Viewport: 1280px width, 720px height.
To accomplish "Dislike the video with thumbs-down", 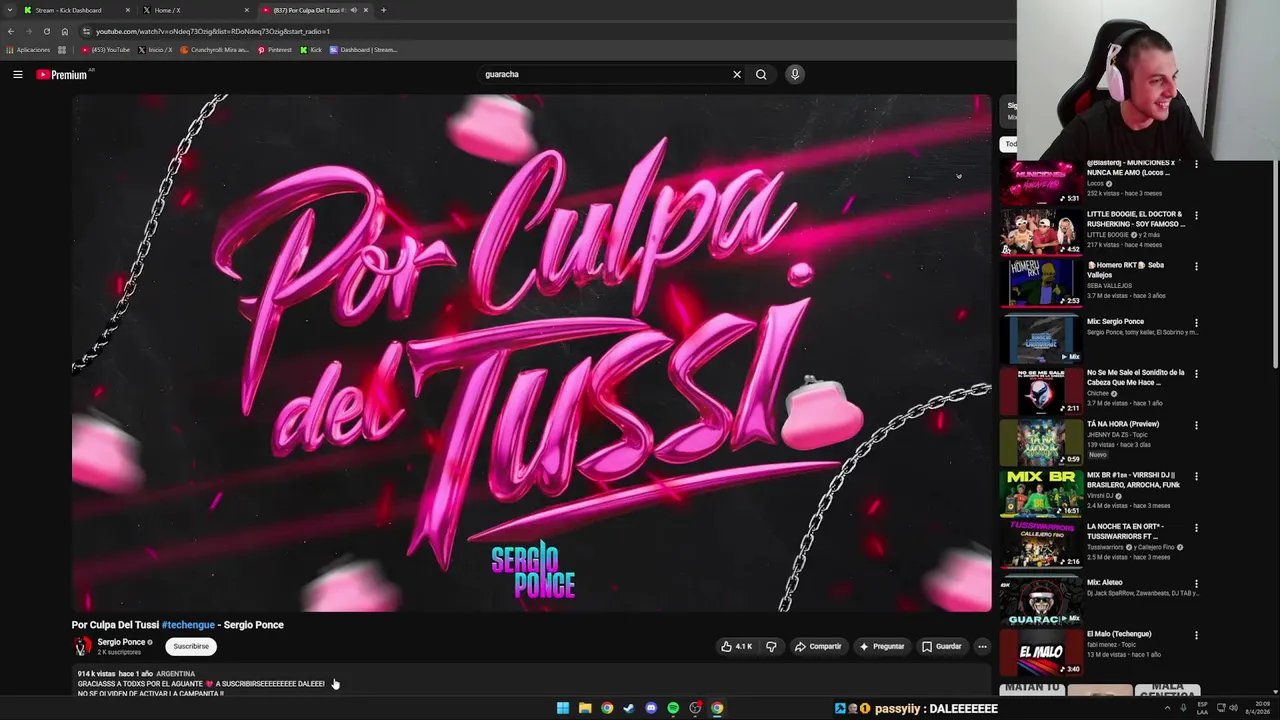I will (771, 646).
